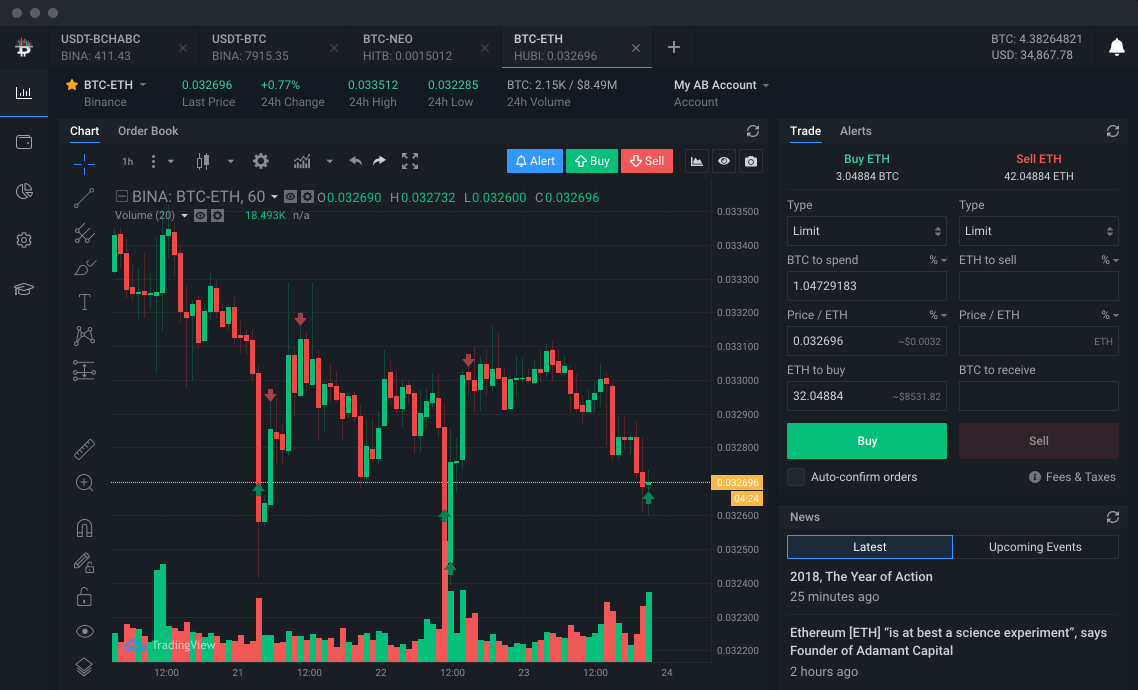
Task: Redo the chart action
Action: [380, 161]
